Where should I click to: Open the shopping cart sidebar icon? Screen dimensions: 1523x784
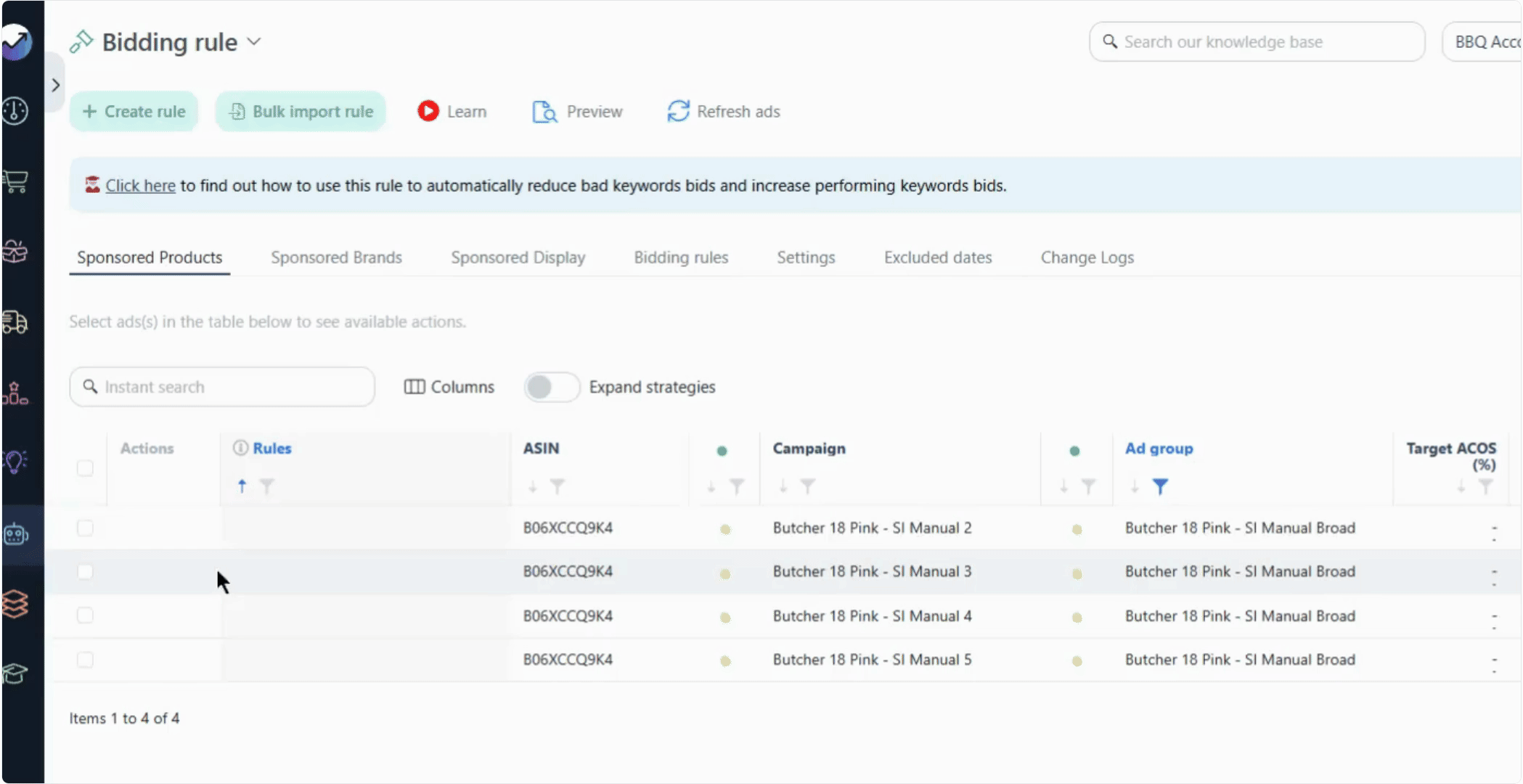point(15,181)
